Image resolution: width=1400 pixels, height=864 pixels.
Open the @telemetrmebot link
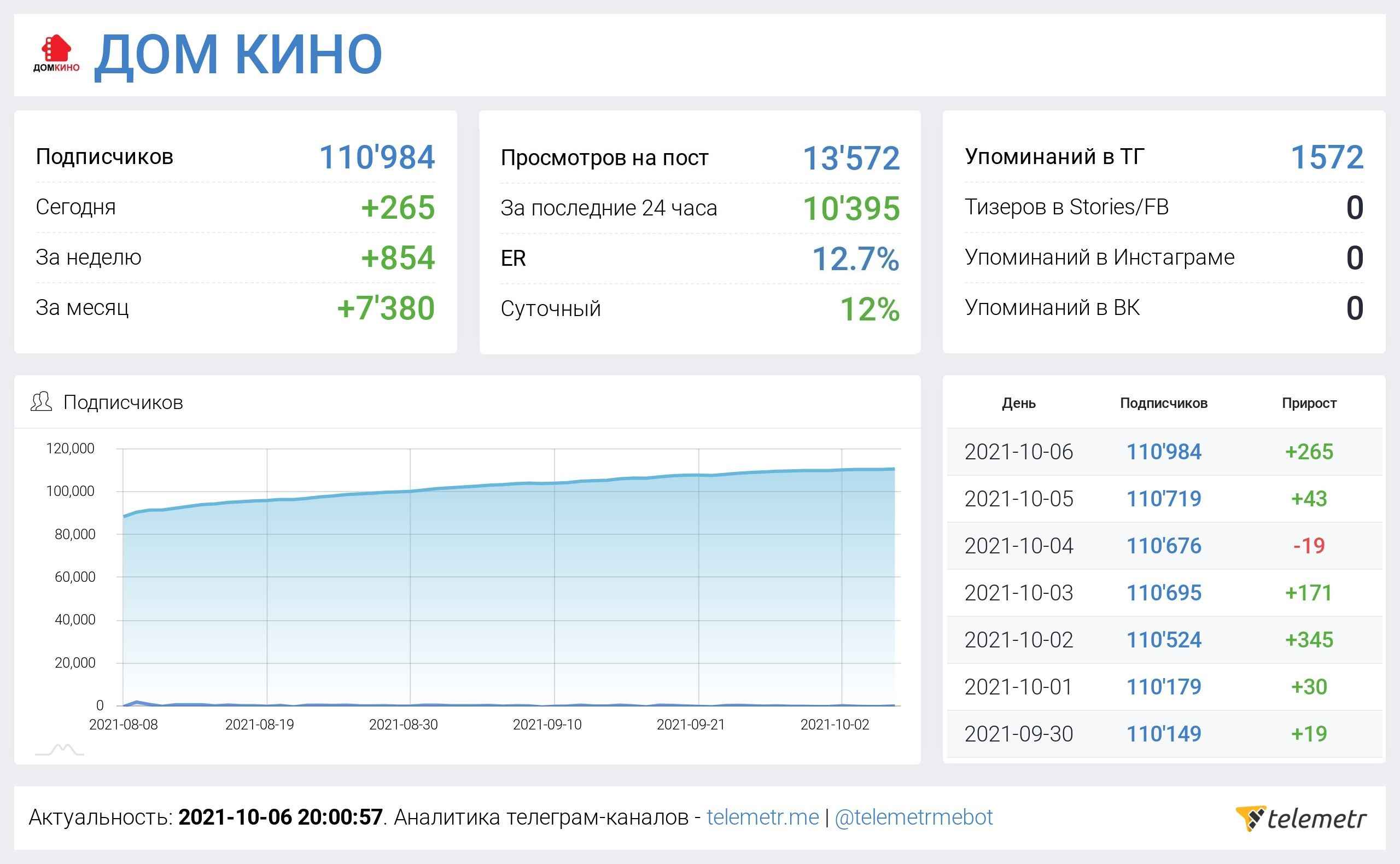(x=913, y=817)
